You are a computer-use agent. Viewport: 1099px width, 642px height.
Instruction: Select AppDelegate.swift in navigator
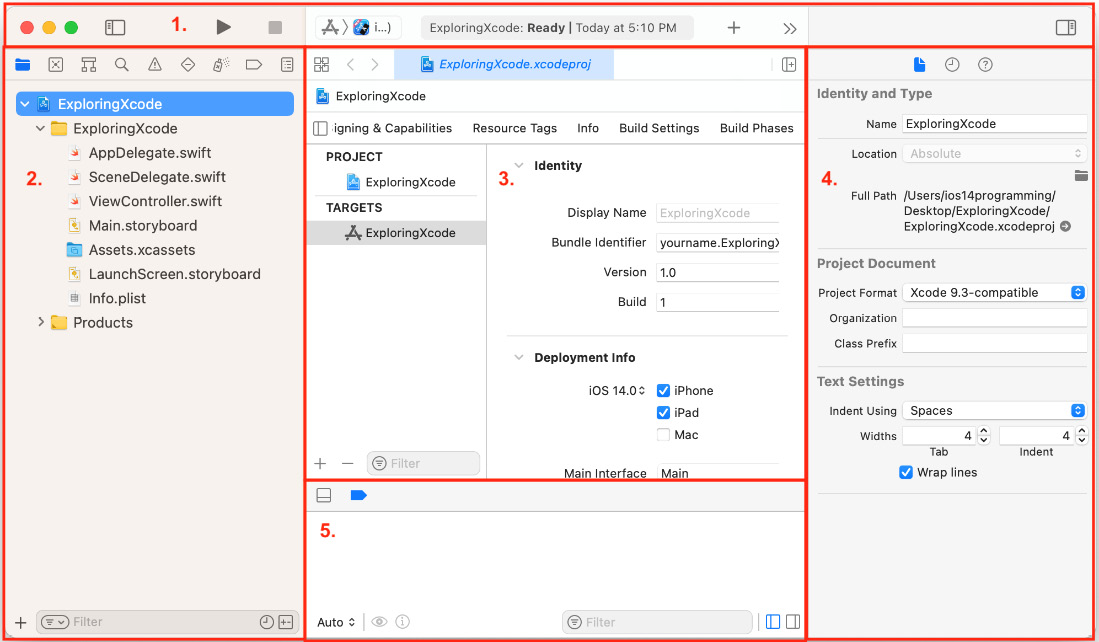pos(149,153)
